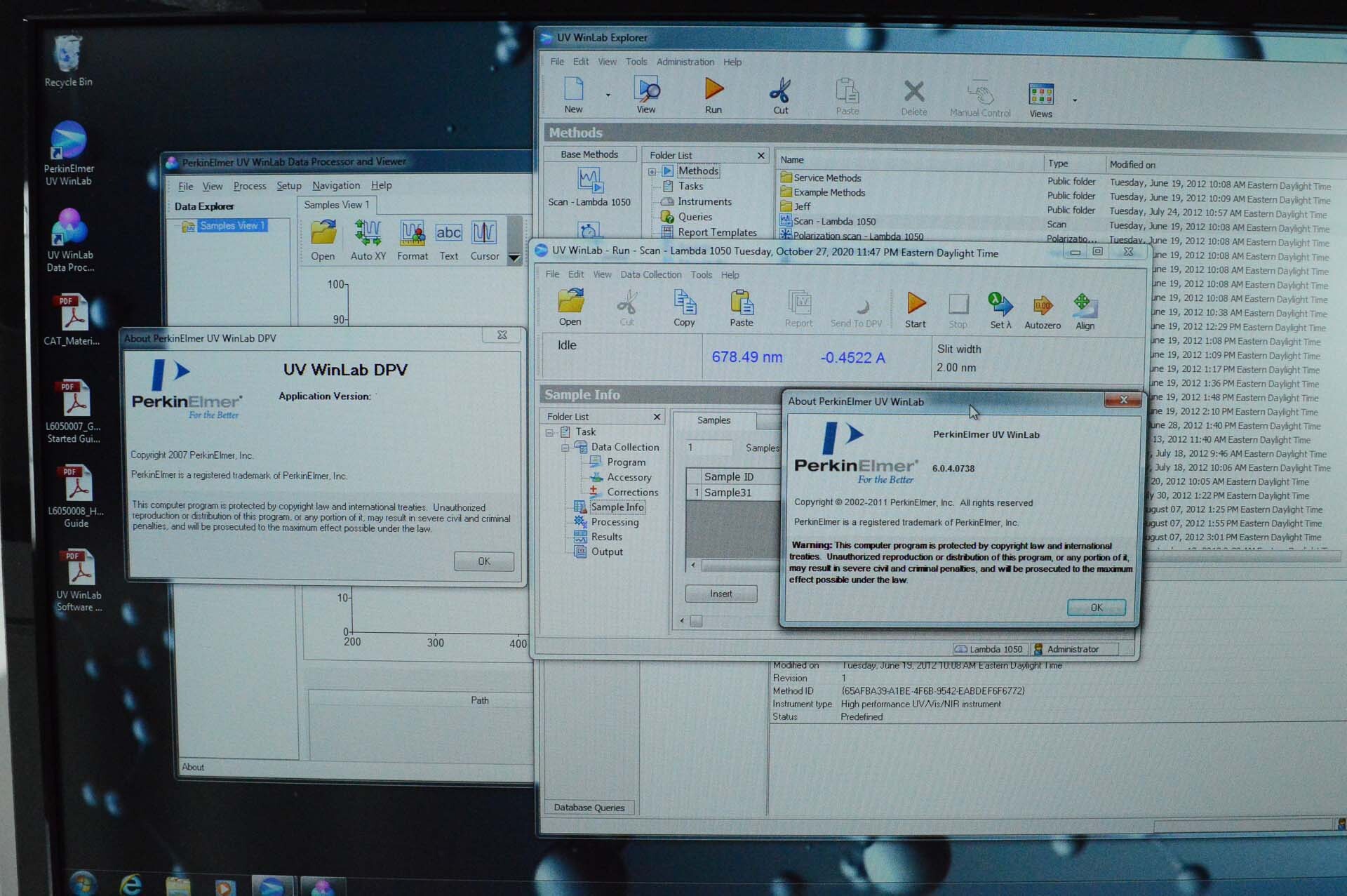
Task: Select the CAT_Materi PDF desktop file
Action: [x=72, y=313]
